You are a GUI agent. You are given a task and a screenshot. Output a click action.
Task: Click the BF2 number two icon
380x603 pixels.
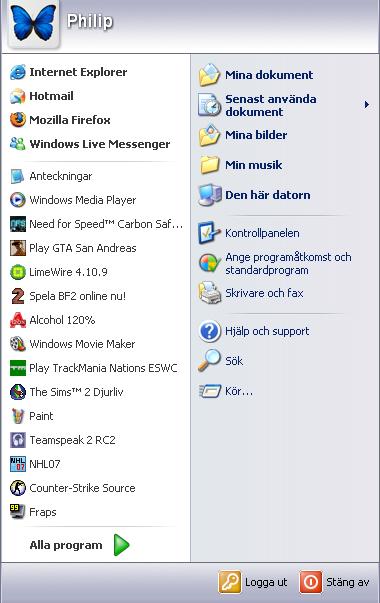(18, 296)
